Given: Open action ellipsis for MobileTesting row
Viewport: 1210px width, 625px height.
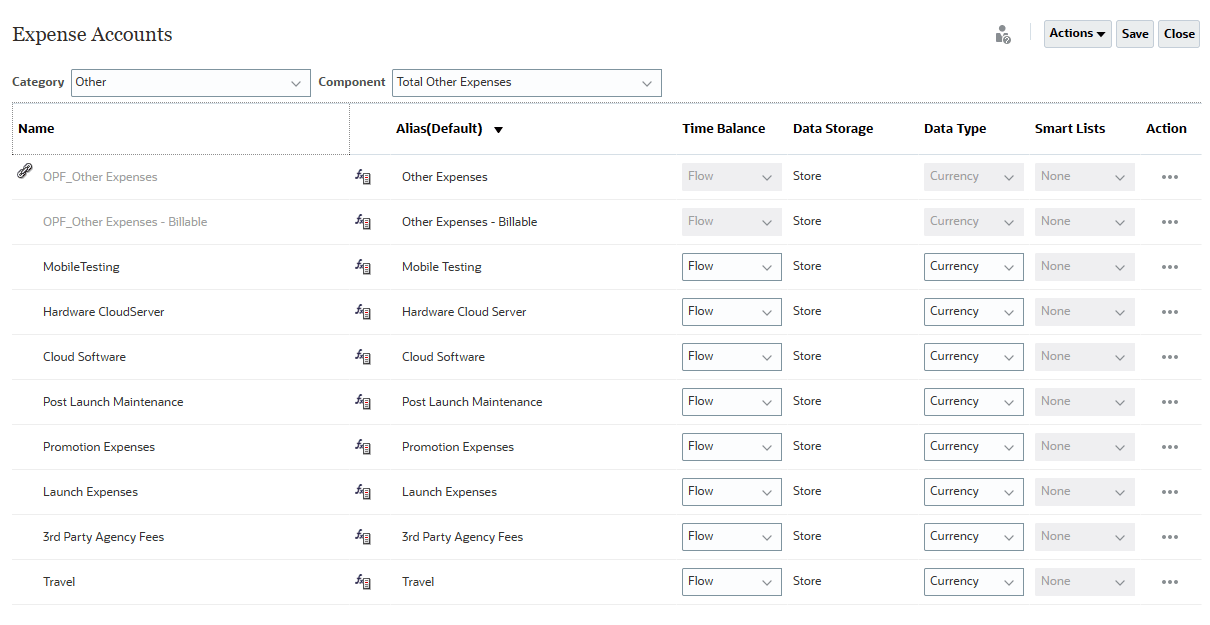Looking at the screenshot, I should click(1170, 267).
